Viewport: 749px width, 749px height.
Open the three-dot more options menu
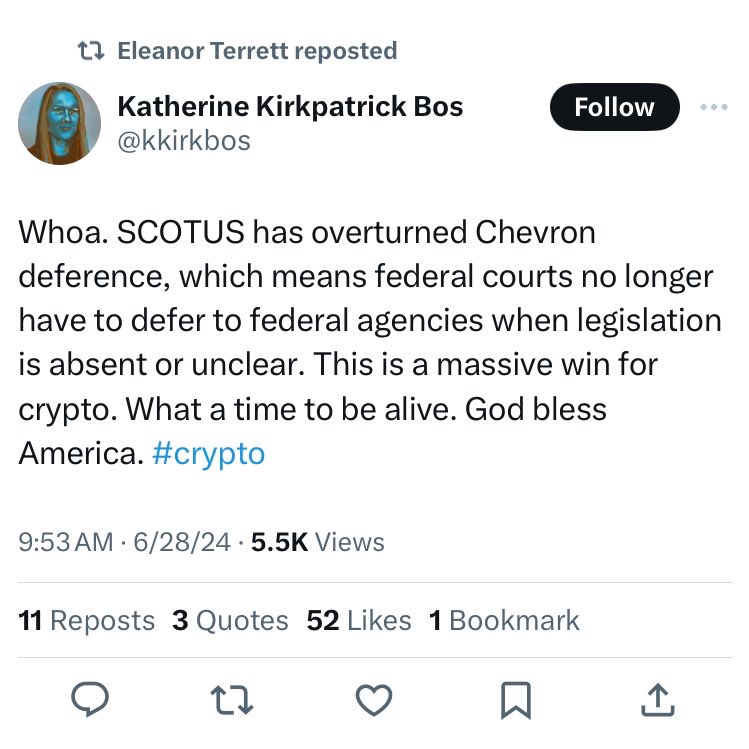(713, 107)
